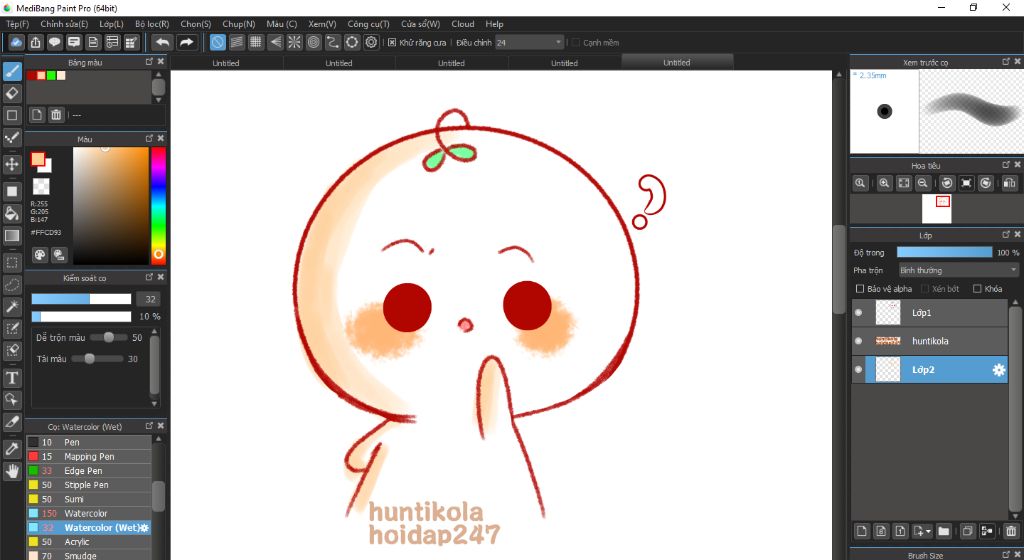Select the transparent color swatch

click(x=41, y=187)
